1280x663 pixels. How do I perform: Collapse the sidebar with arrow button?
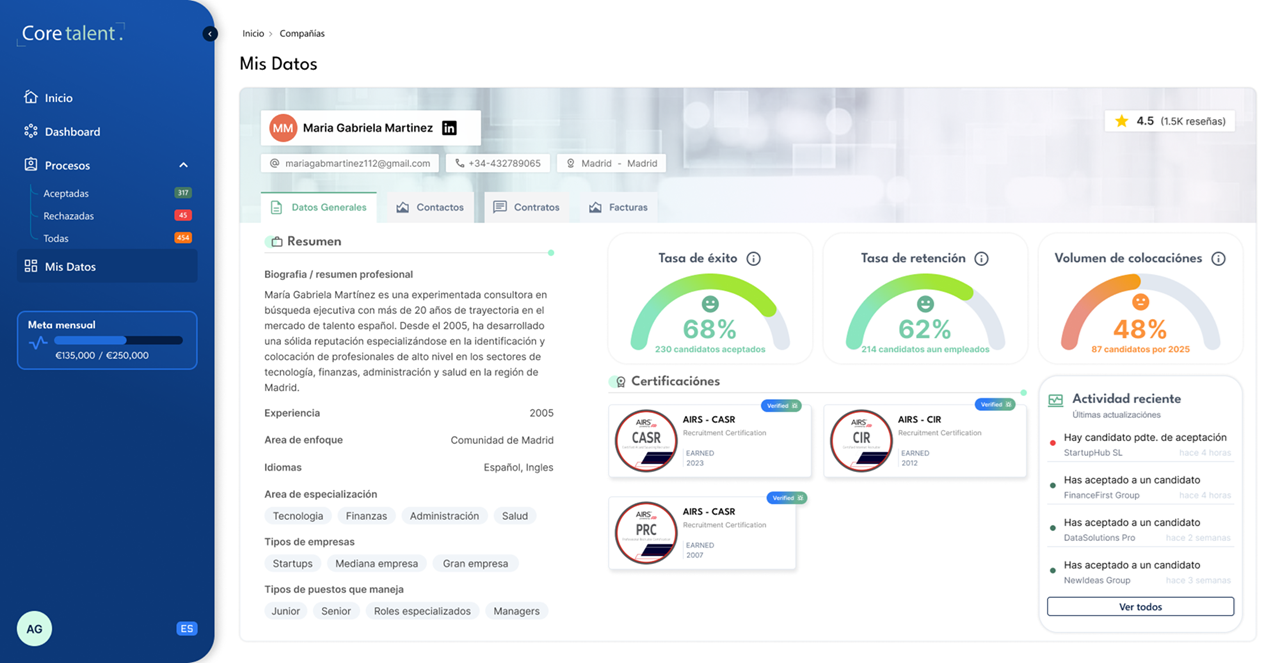pos(210,34)
